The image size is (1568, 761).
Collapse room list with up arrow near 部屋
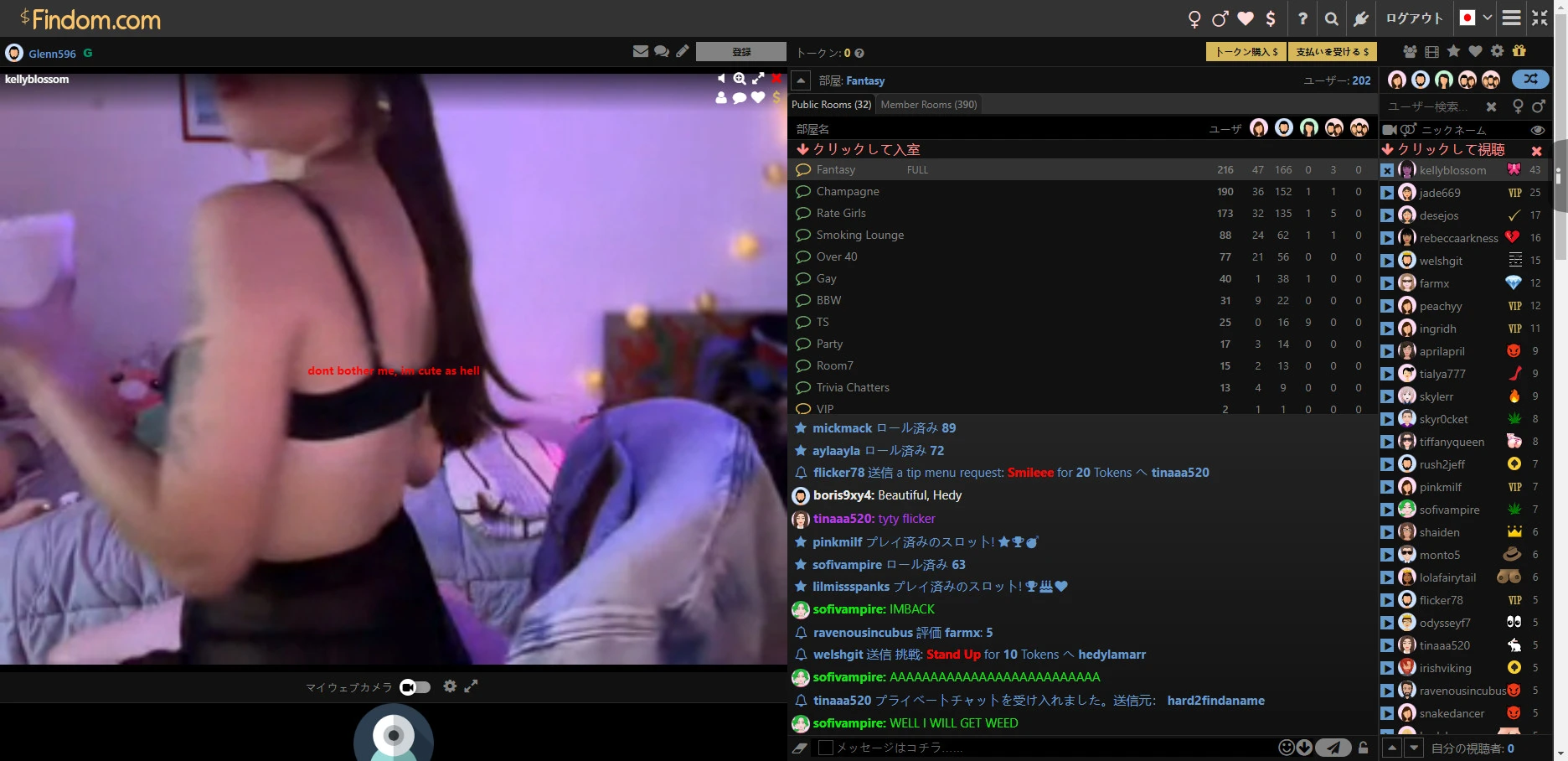click(801, 80)
